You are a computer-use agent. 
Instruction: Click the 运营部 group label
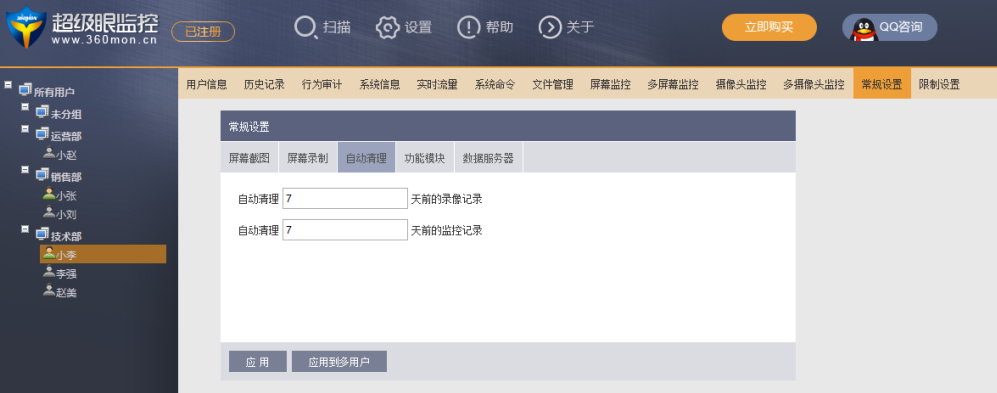coord(66,136)
